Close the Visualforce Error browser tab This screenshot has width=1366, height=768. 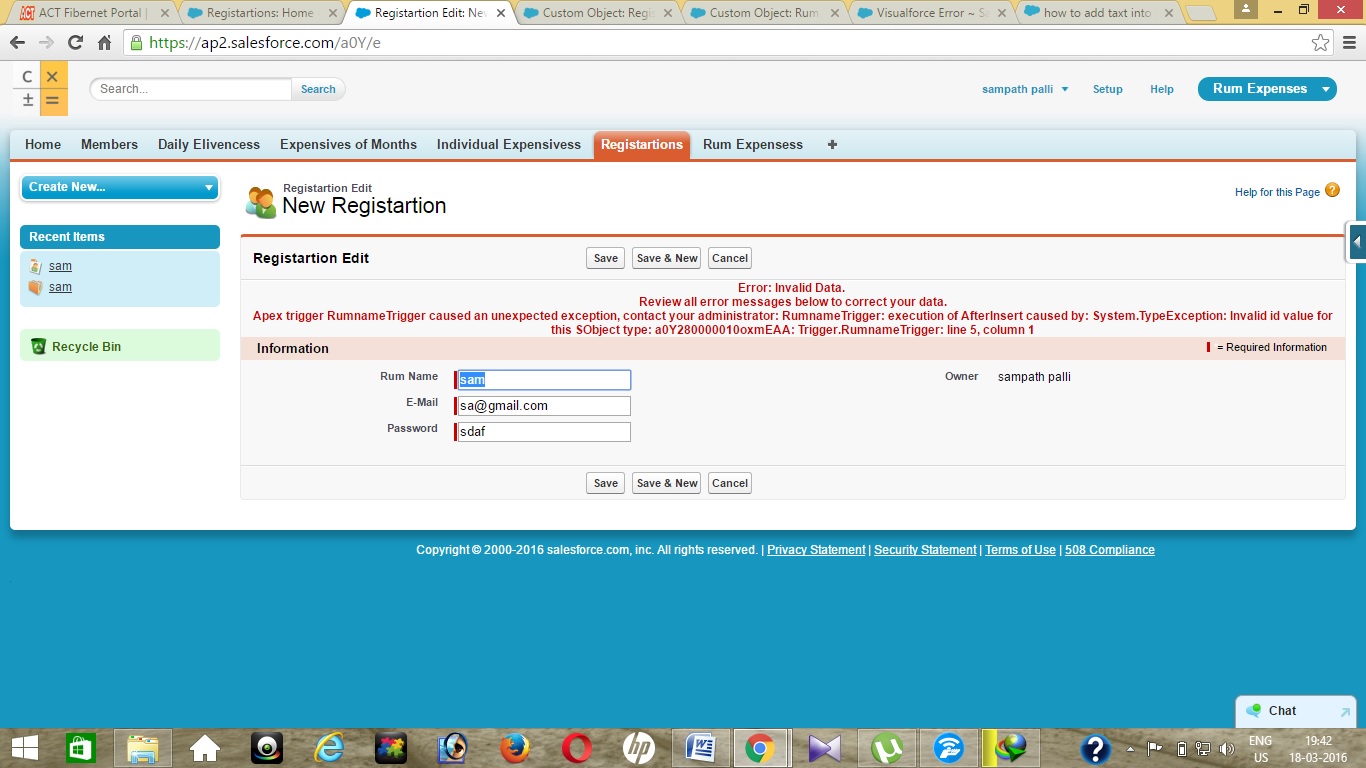pyautogui.click(x=1003, y=13)
